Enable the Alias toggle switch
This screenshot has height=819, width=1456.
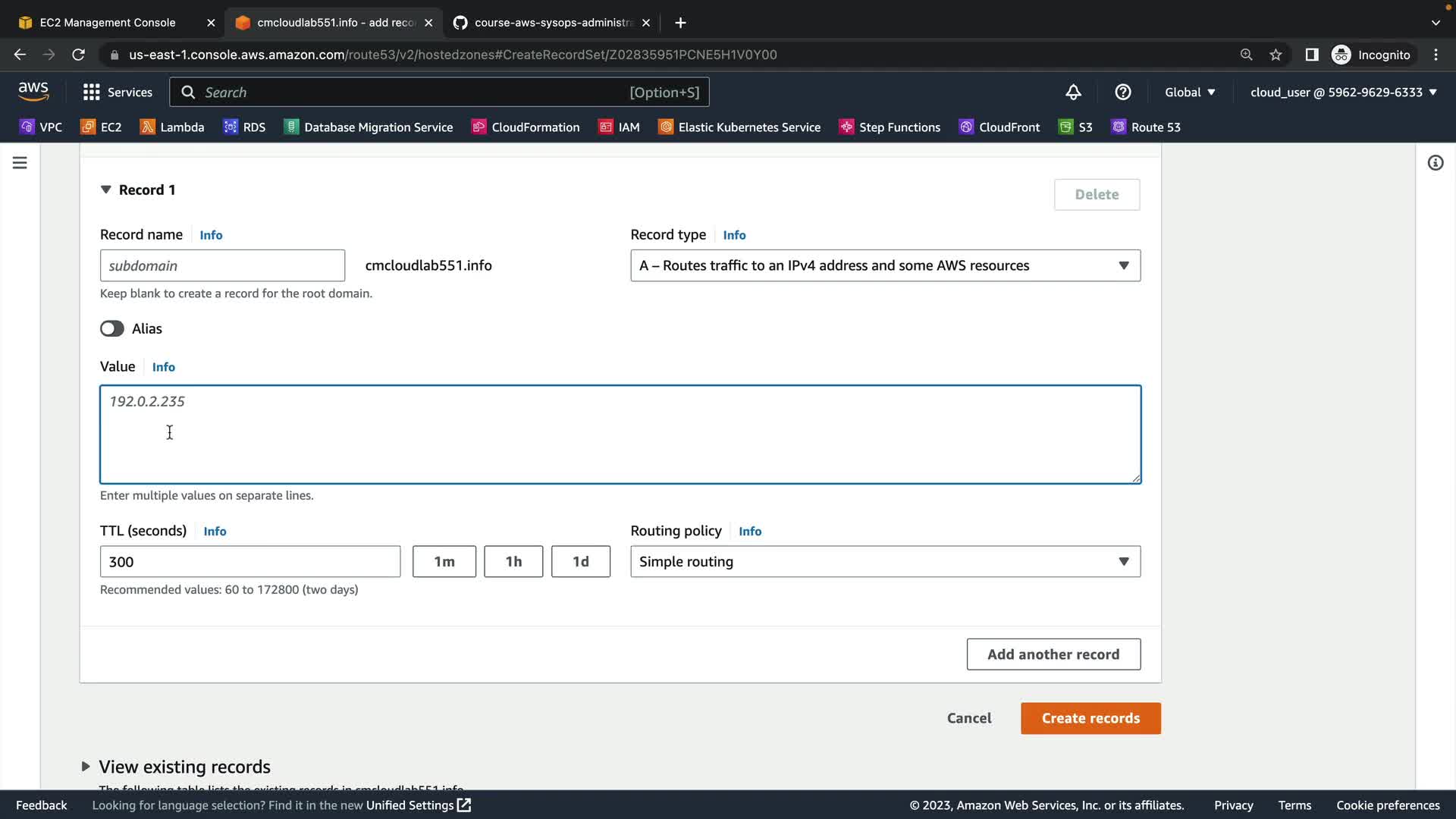click(x=112, y=328)
